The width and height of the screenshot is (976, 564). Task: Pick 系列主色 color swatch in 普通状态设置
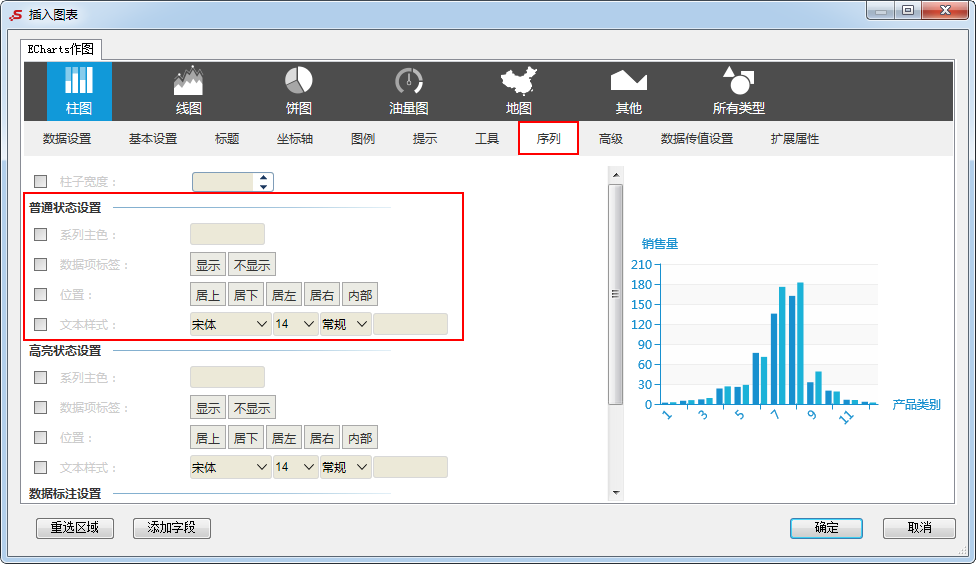coord(227,234)
